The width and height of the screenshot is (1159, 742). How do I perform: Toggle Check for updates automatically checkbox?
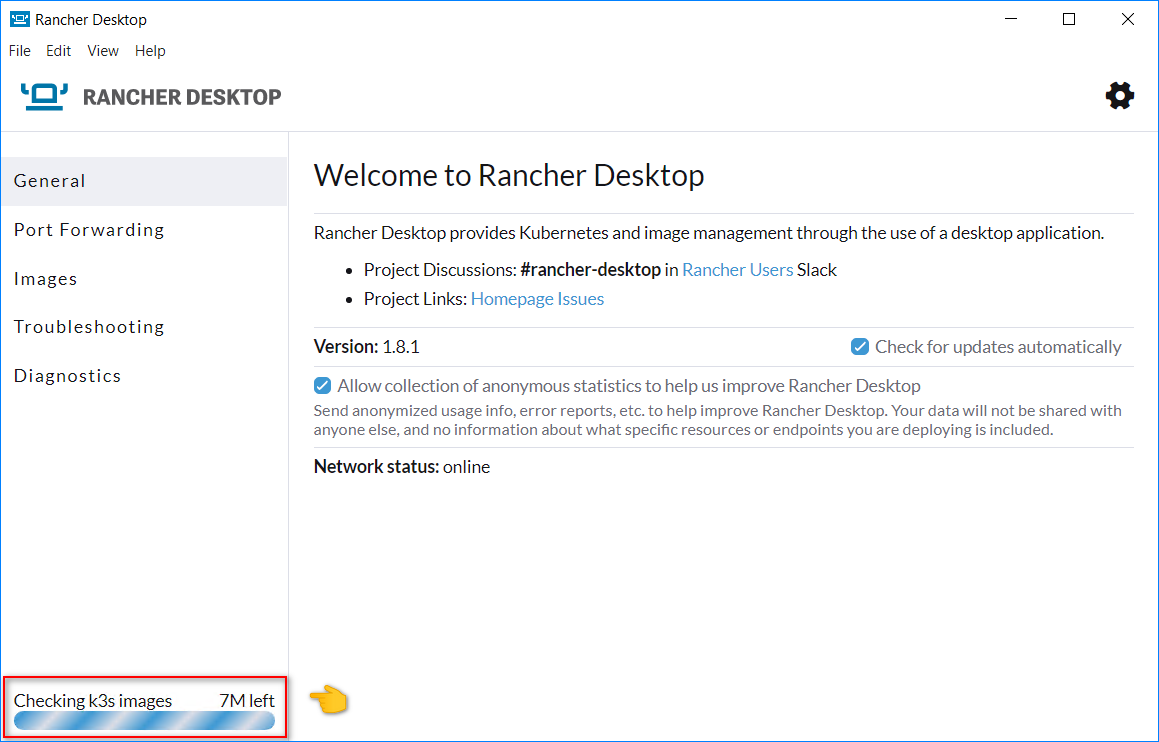[860, 347]
